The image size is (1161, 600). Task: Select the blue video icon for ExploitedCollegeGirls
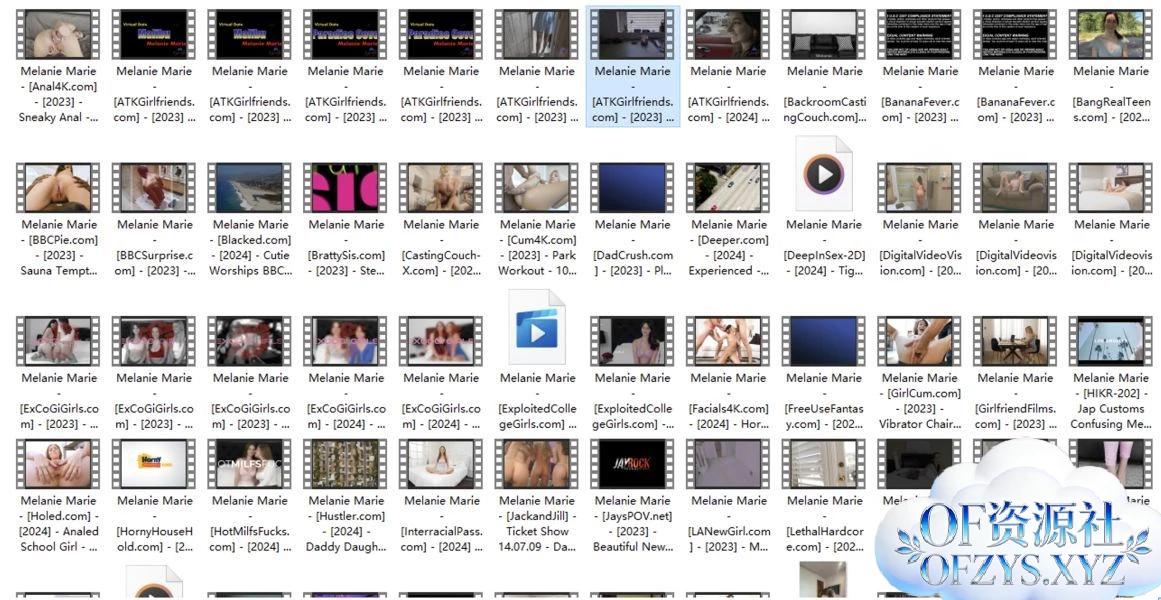tap(537, 329)
